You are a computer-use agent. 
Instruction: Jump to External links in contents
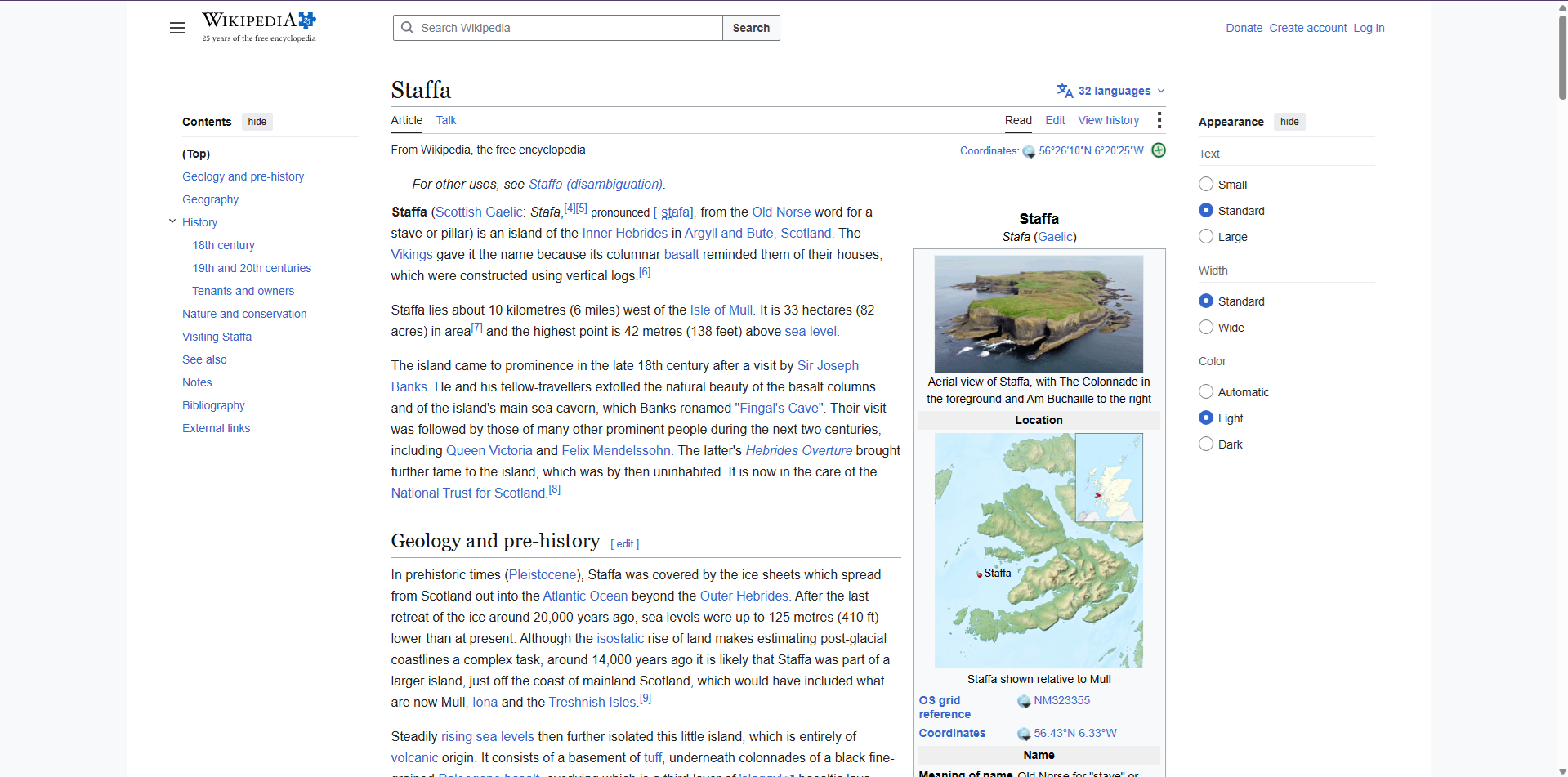click(x=217, y=428)
